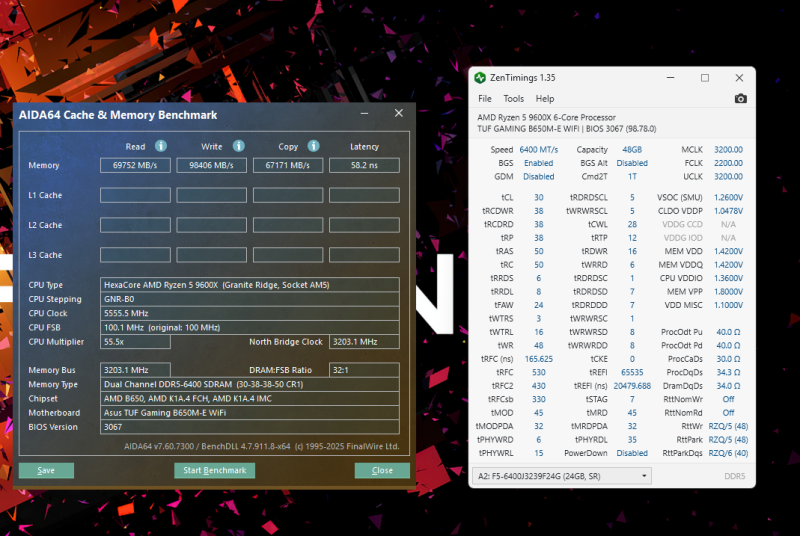The image size is (800, 536).
Task: Click the CPU Stepping value GNR-B0
Action: point(249,299)
